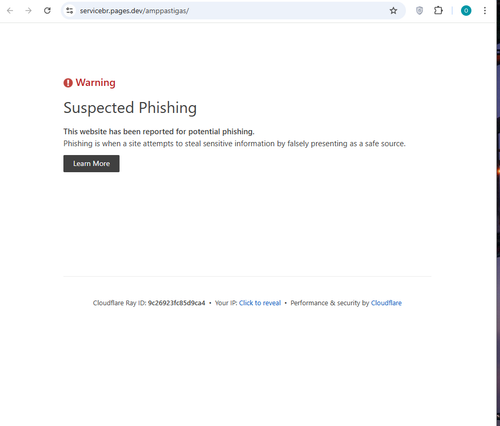Click the browser forward arrow
The image size is (500, 426).
pyautogui.click(x=28, y=11)
